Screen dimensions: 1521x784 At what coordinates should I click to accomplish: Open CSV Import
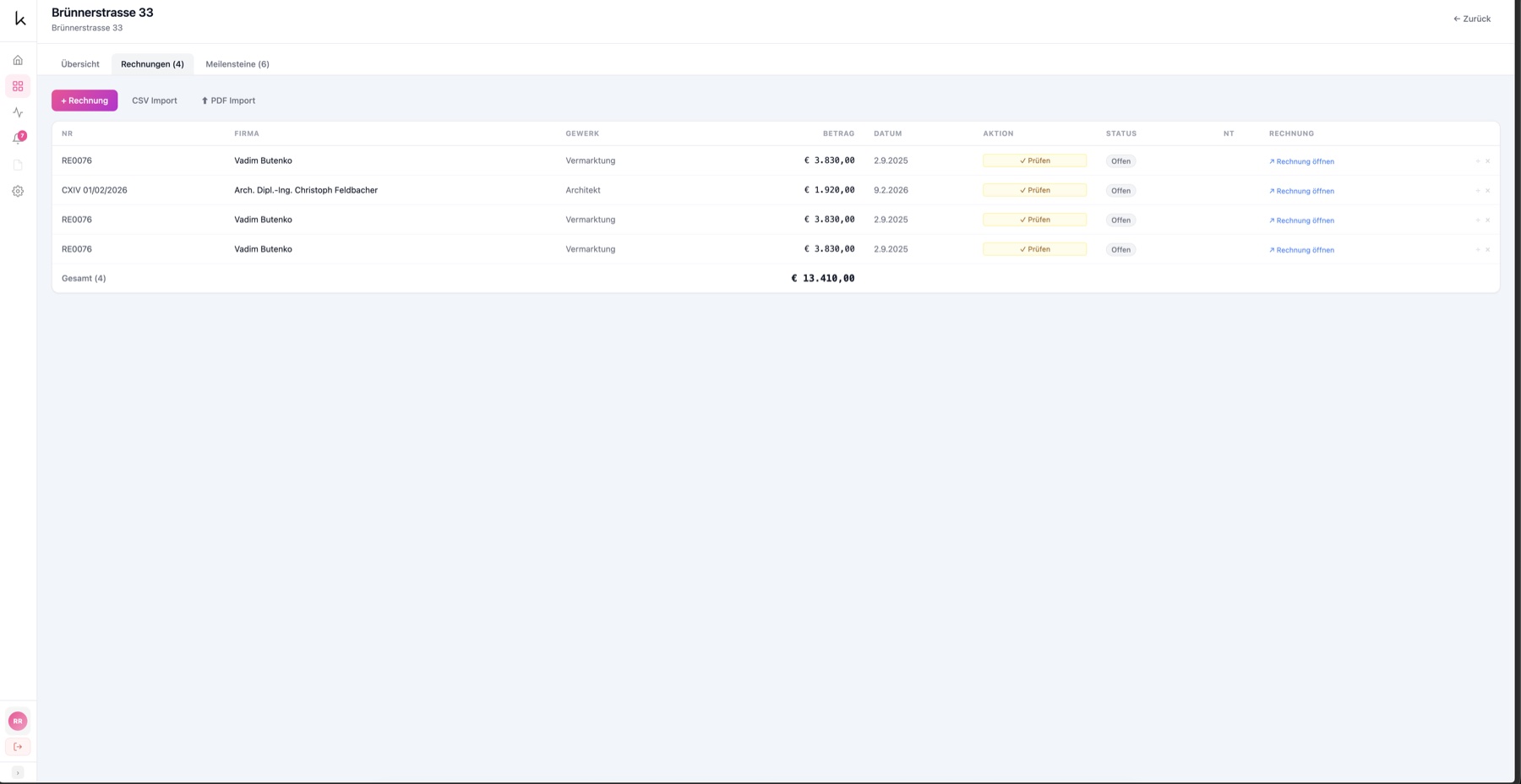click(x=155, y=101)
